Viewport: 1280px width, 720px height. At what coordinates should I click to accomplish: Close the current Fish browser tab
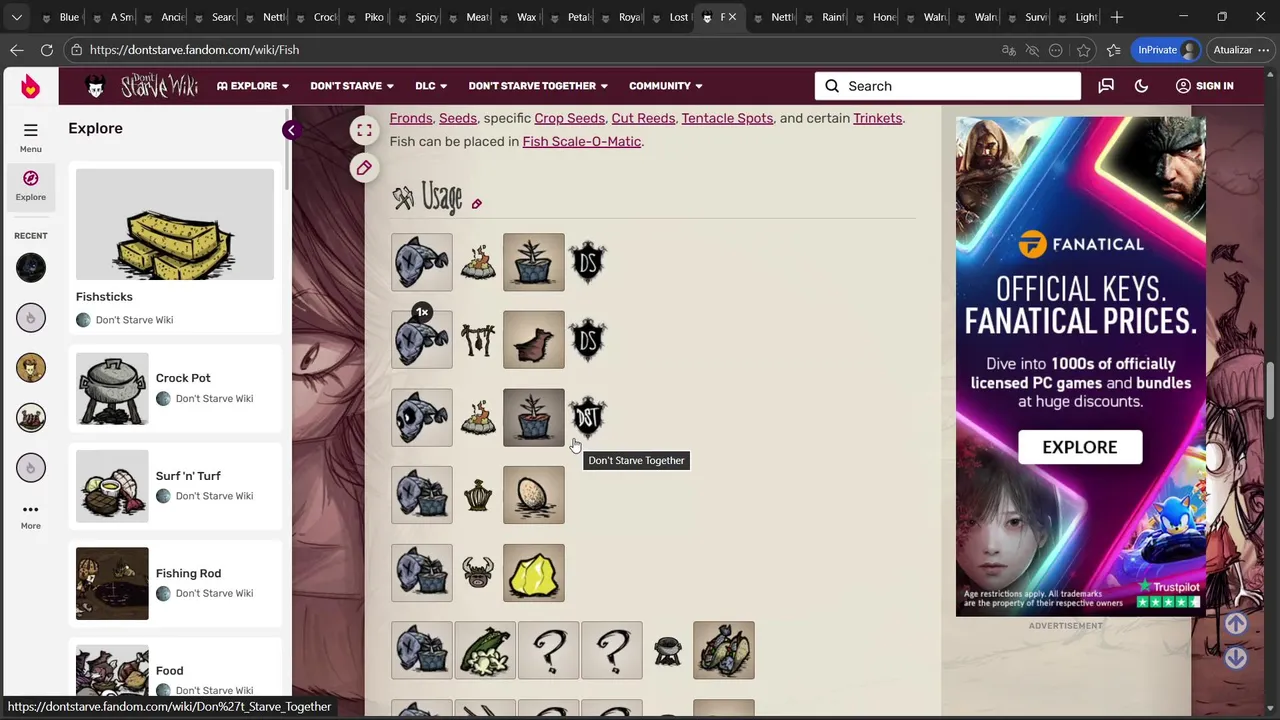[x=732, y=17]
